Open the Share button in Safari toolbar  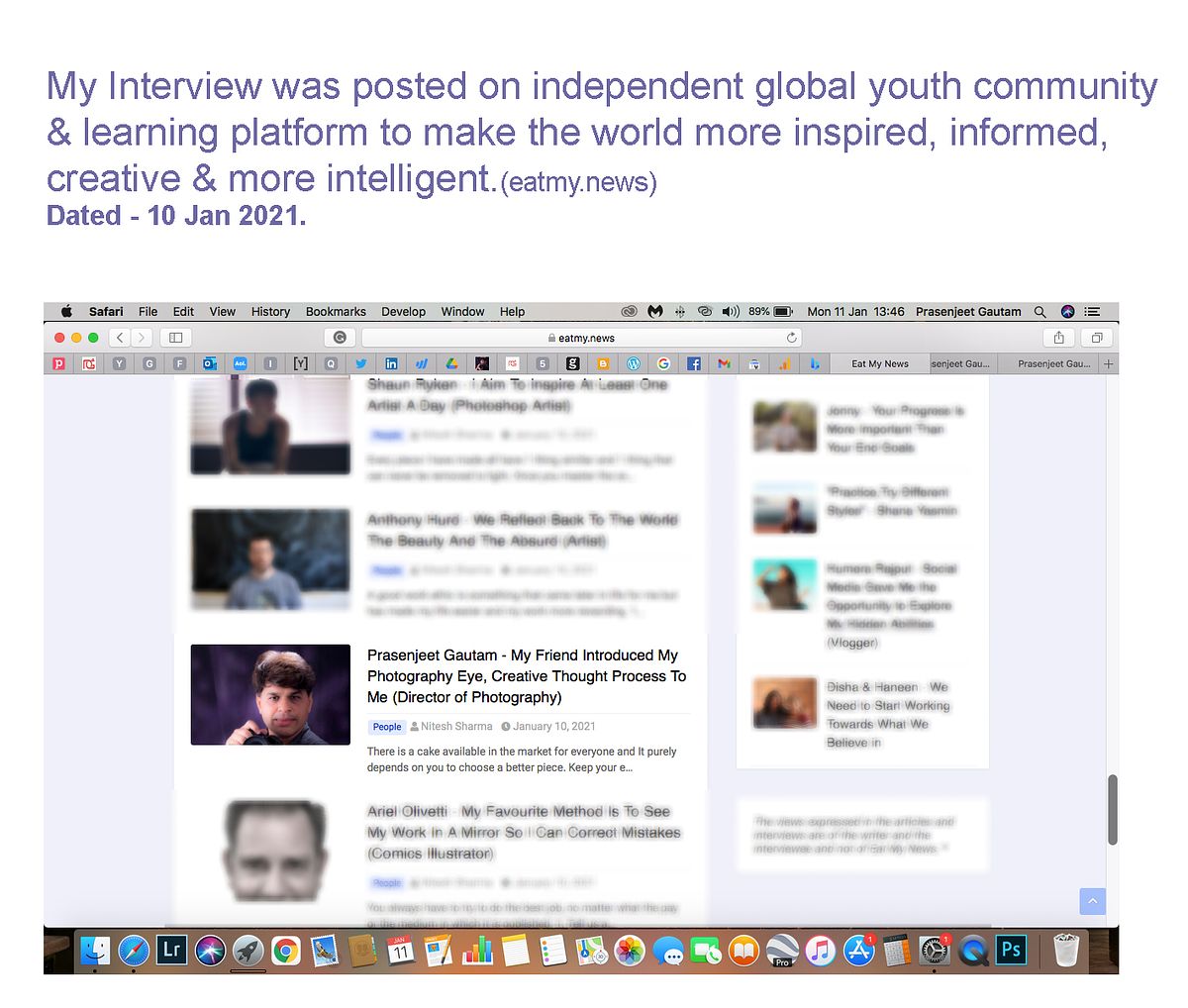tap(1058, 338)
